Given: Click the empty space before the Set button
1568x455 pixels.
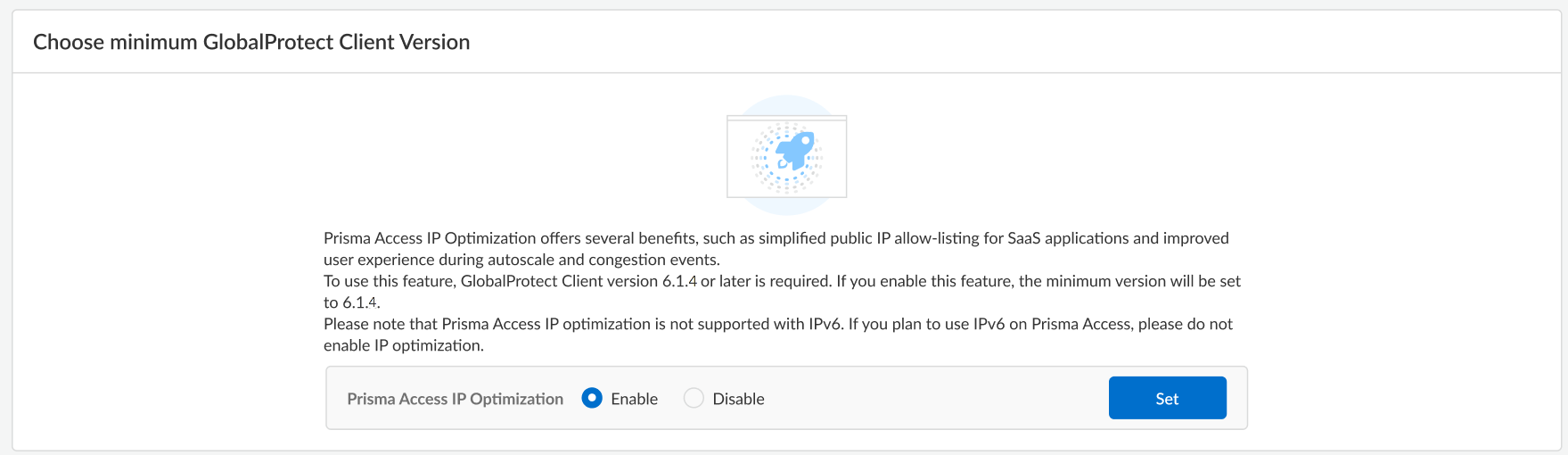Looking at the screenshot, I should [936, 399].
